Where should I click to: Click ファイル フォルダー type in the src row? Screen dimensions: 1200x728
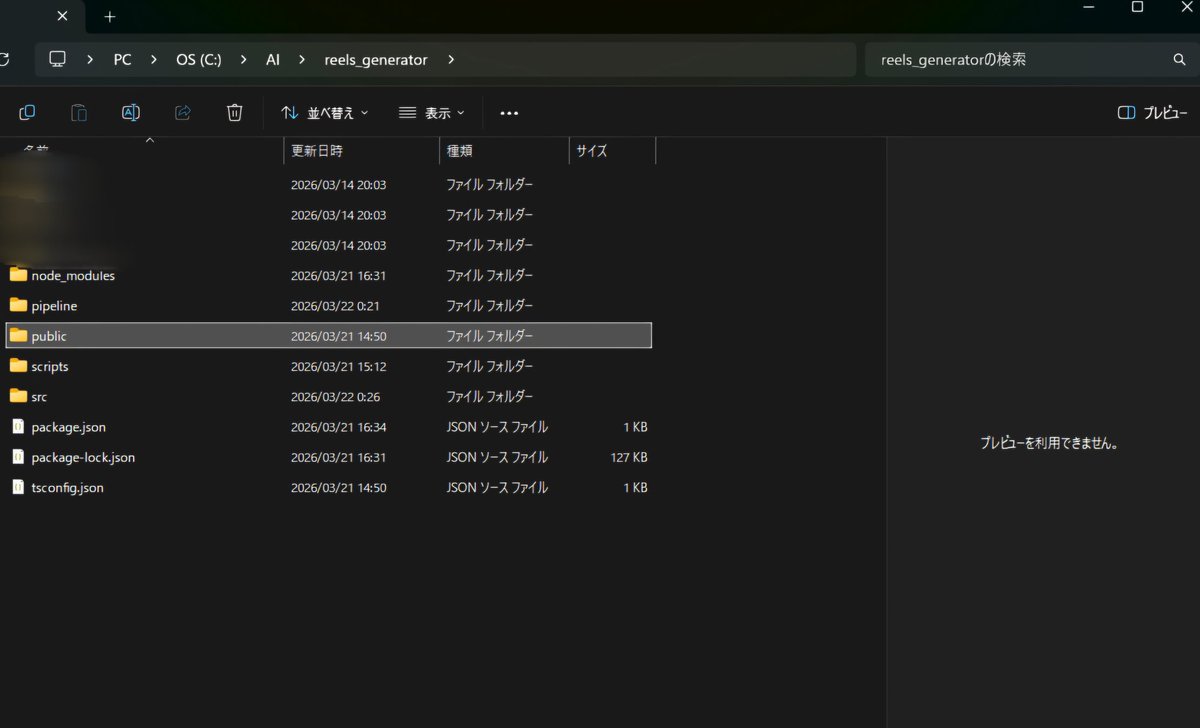click(x=490, y=396)
